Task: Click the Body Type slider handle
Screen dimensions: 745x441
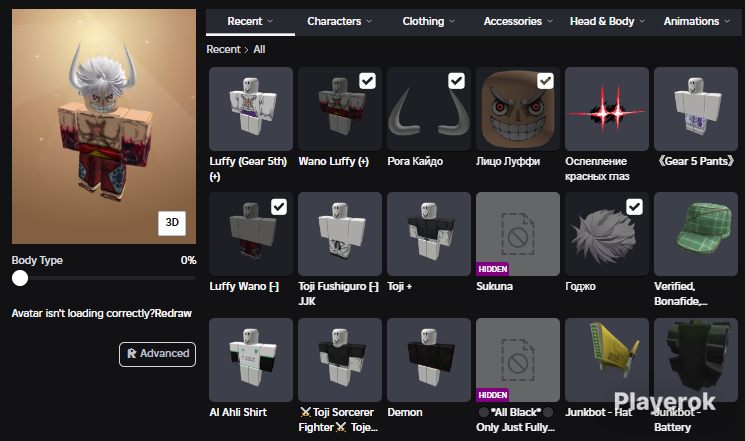Action: point(20,278)
